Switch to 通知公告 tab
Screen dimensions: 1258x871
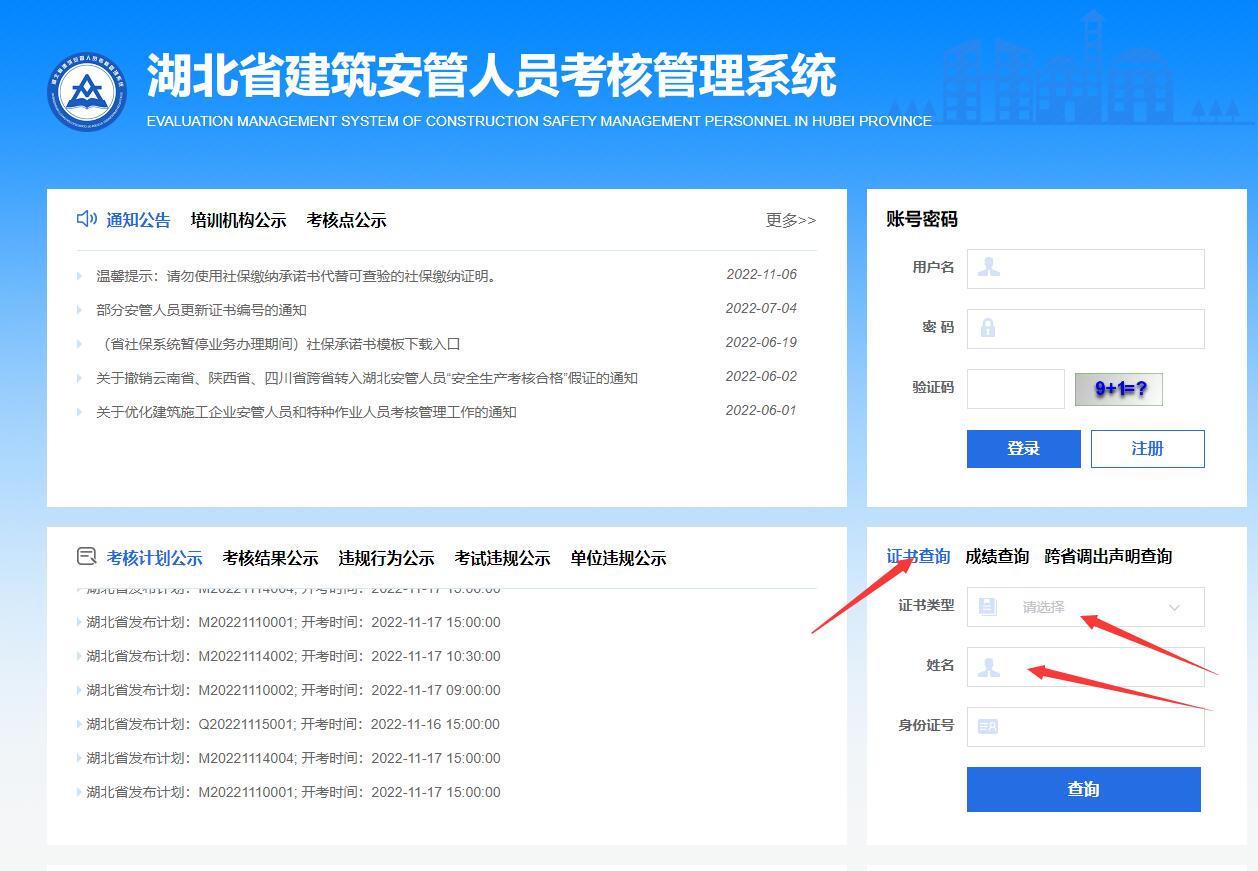[x=139, y=220]
